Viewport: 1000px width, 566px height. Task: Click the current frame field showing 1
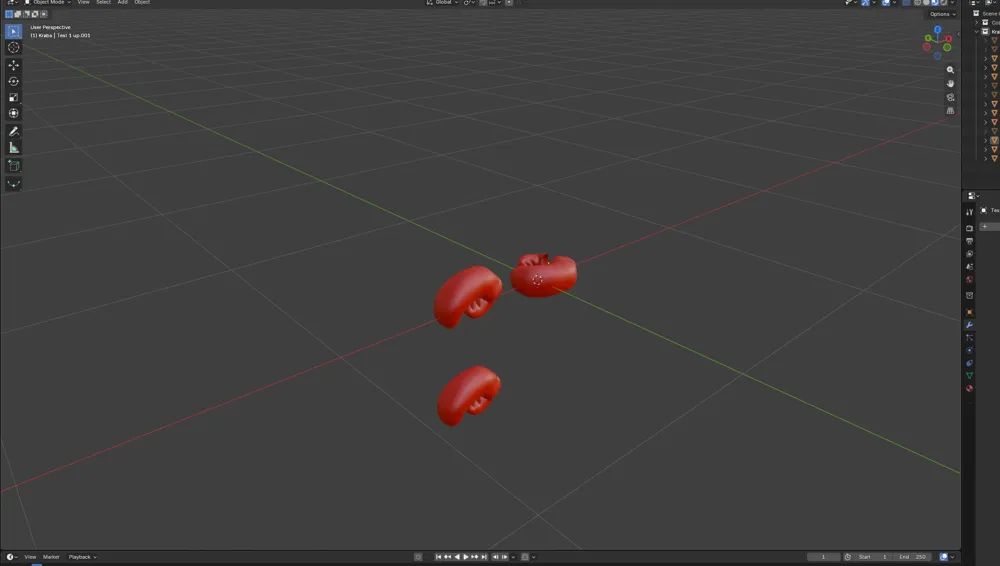[x=823, y=557]
